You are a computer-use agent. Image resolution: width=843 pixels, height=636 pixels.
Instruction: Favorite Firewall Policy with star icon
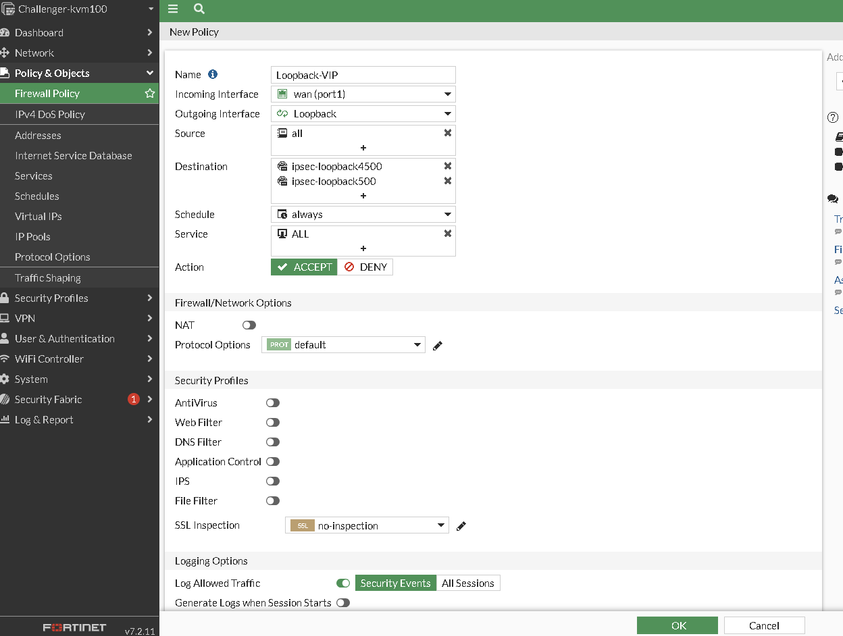(x=149, y=94)
